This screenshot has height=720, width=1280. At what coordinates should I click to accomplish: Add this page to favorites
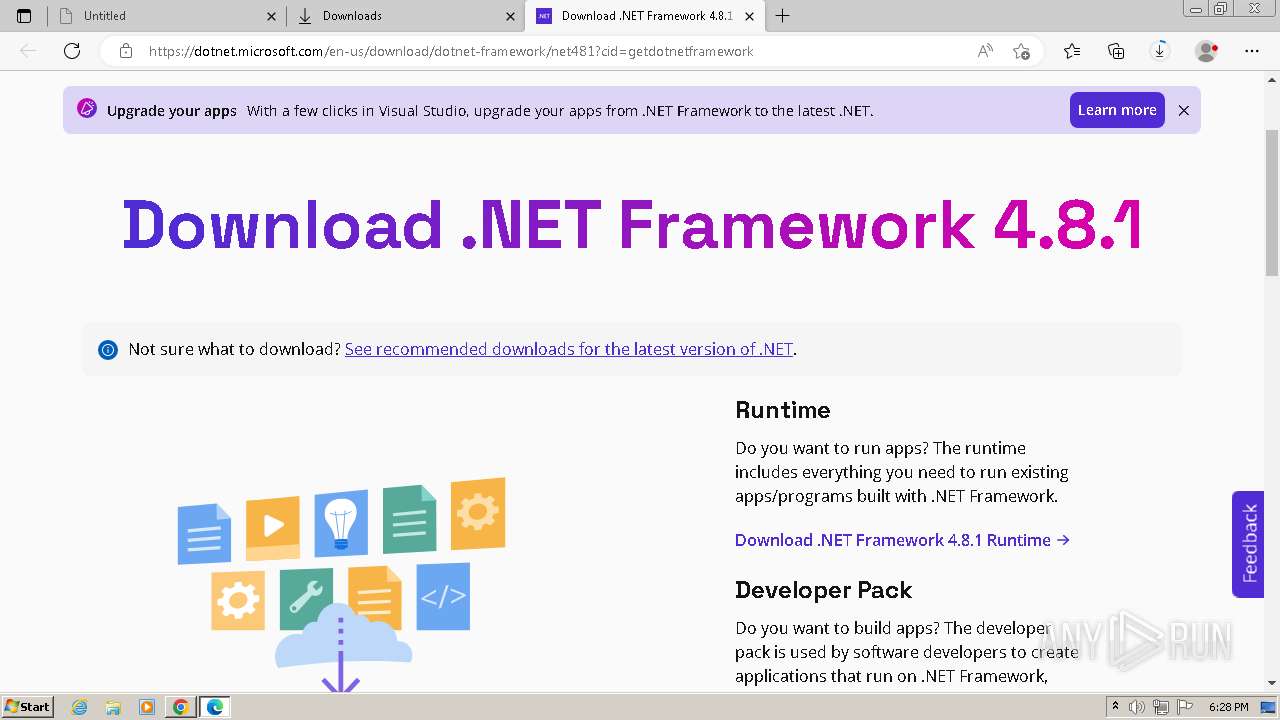point(1021,51)
